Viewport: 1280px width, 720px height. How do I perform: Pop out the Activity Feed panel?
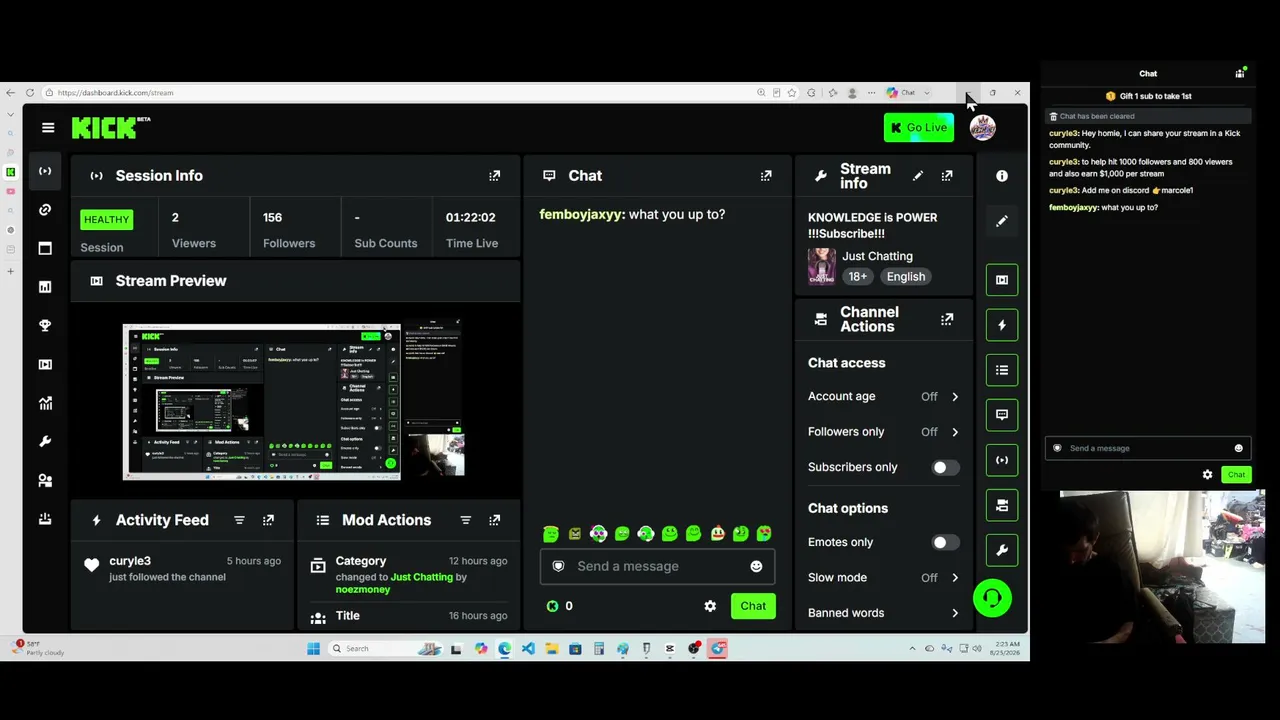click(x=268, y=520)
